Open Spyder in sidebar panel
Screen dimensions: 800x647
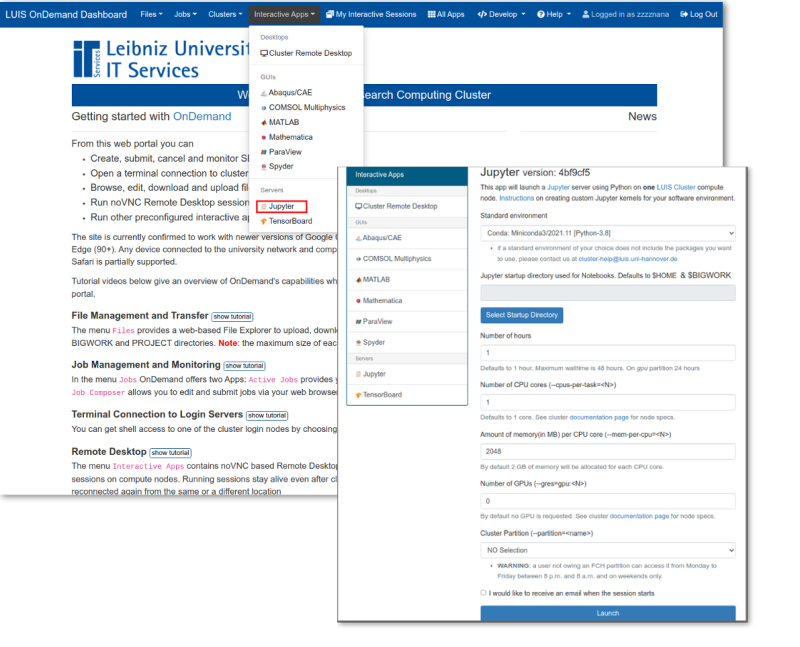point(407,342)
